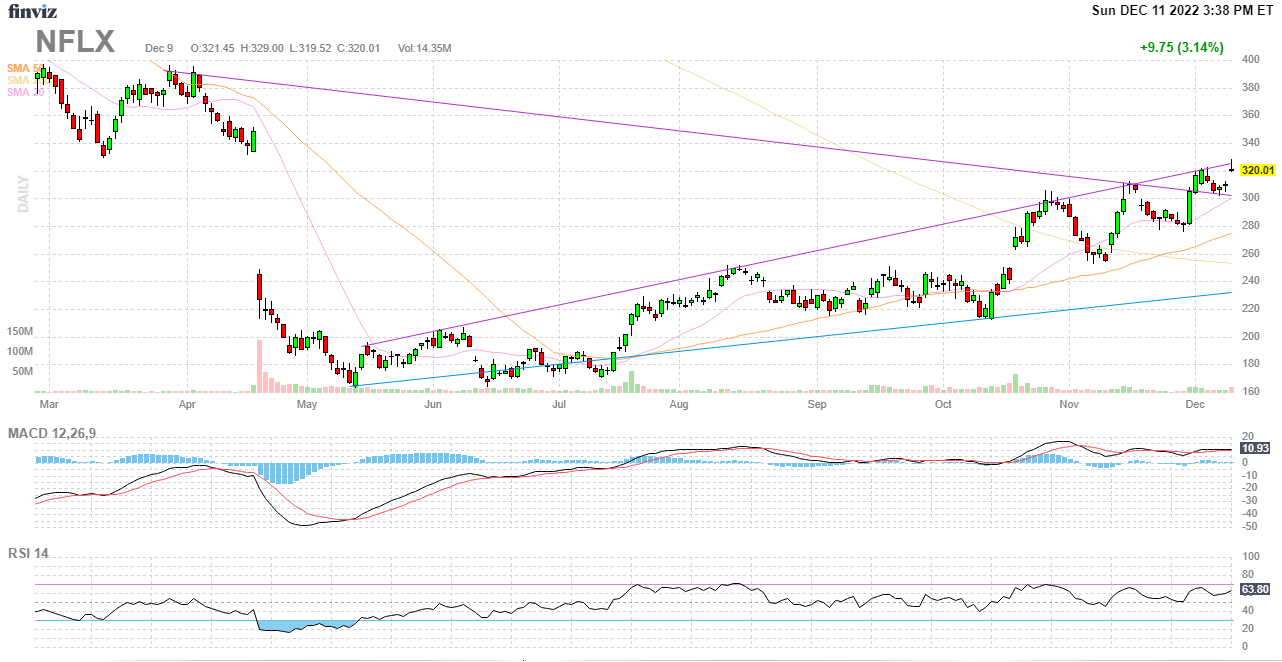Image resolution: width=1282 pixels, height=662 pixels.
Task: Click the SMA 20 legend label
Action: pos(20,92)
